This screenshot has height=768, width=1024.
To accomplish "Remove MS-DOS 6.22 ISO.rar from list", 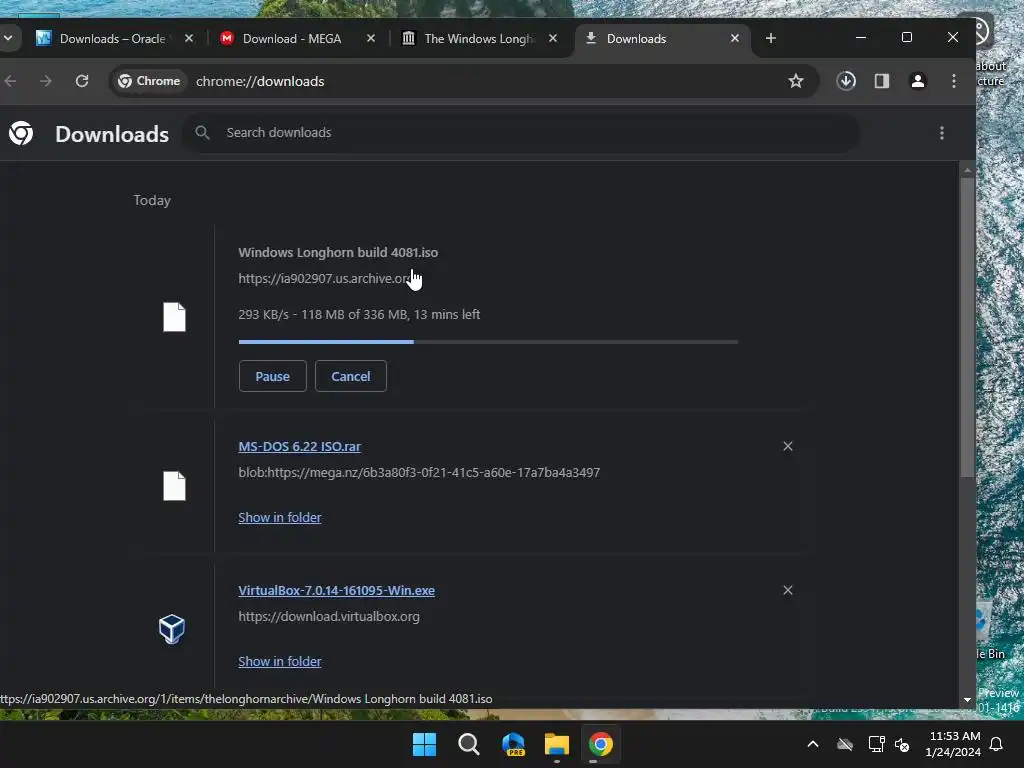I will 788,446.
